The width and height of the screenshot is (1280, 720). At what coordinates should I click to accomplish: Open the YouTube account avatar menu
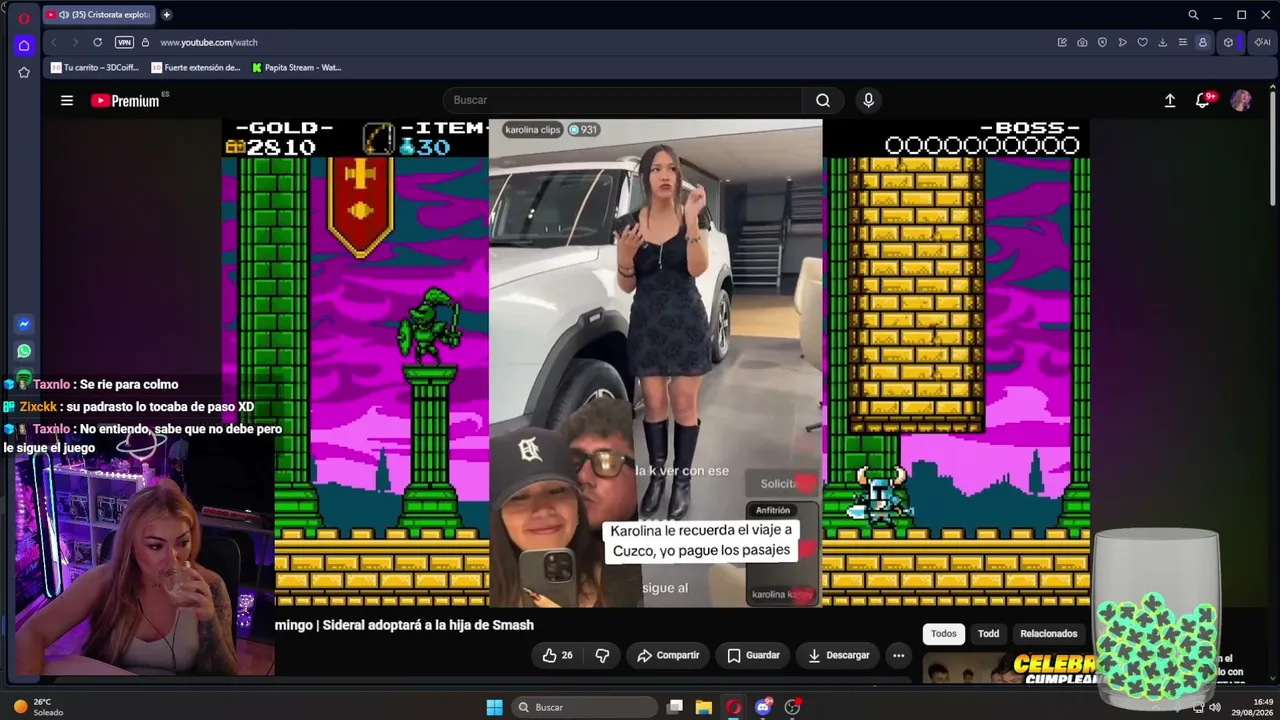[x=1241, y=100]
